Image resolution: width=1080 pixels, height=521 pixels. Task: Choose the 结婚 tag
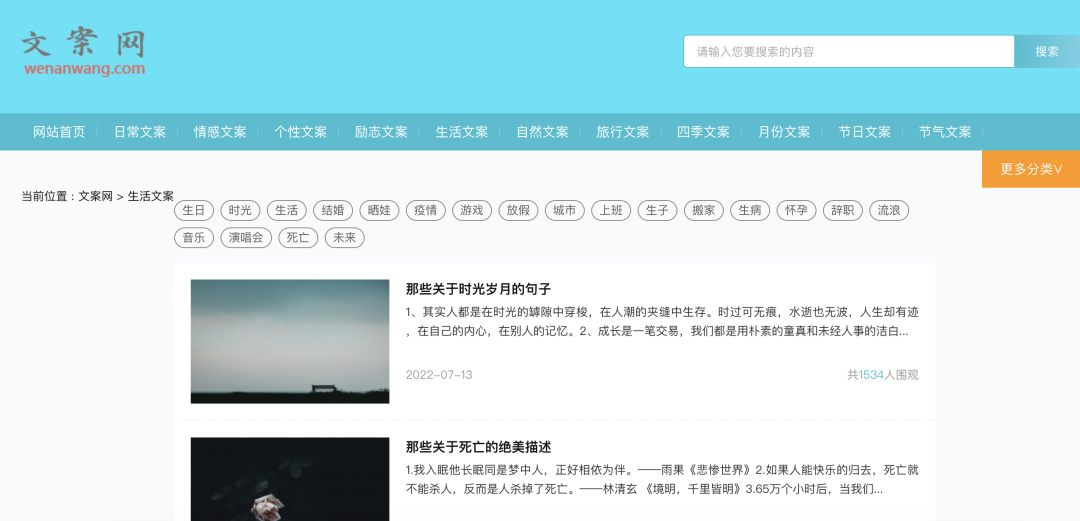pyautogui.click(x=333, y=210)
